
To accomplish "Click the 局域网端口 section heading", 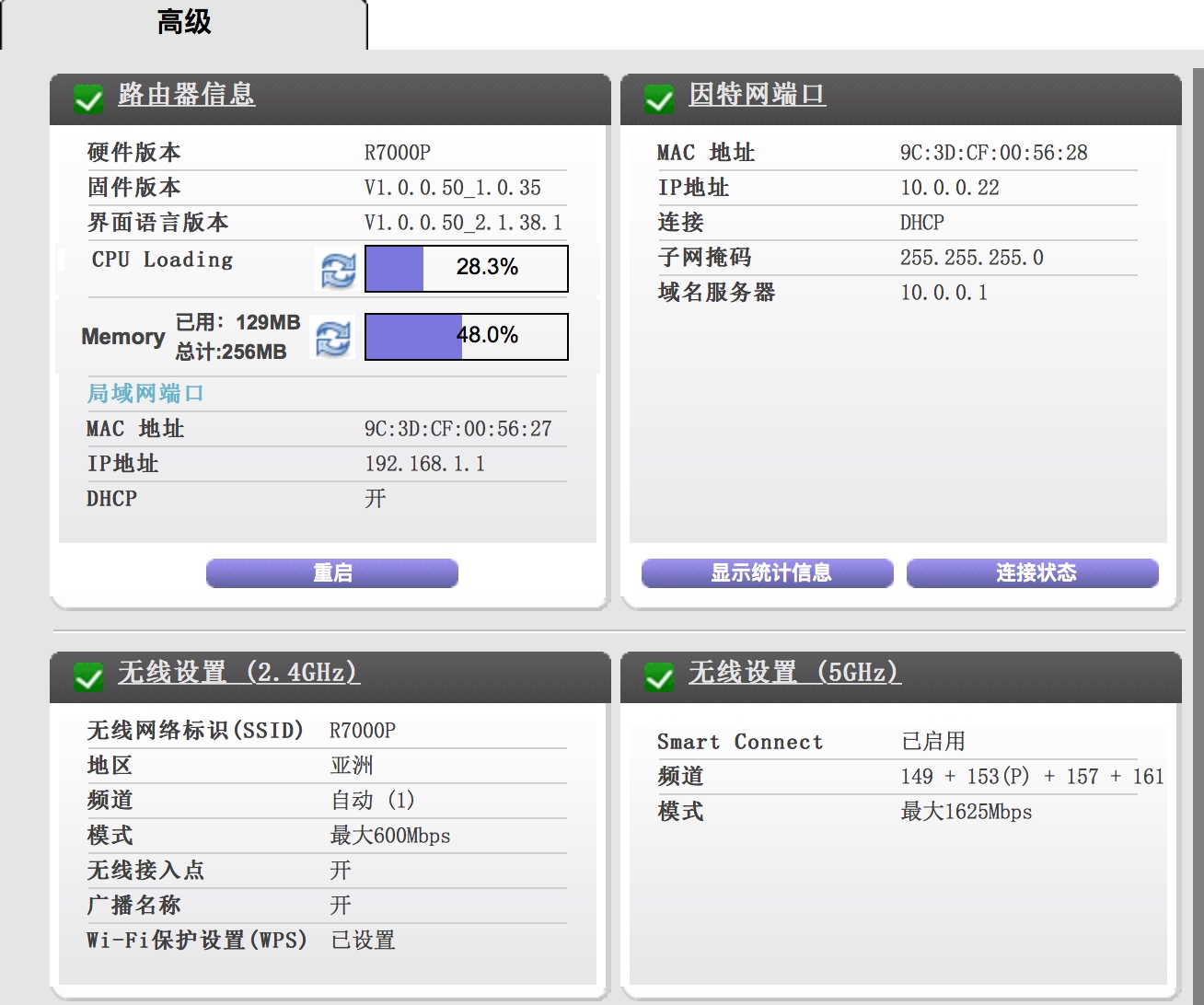I will pyautogui.click(x=144, y=393).
